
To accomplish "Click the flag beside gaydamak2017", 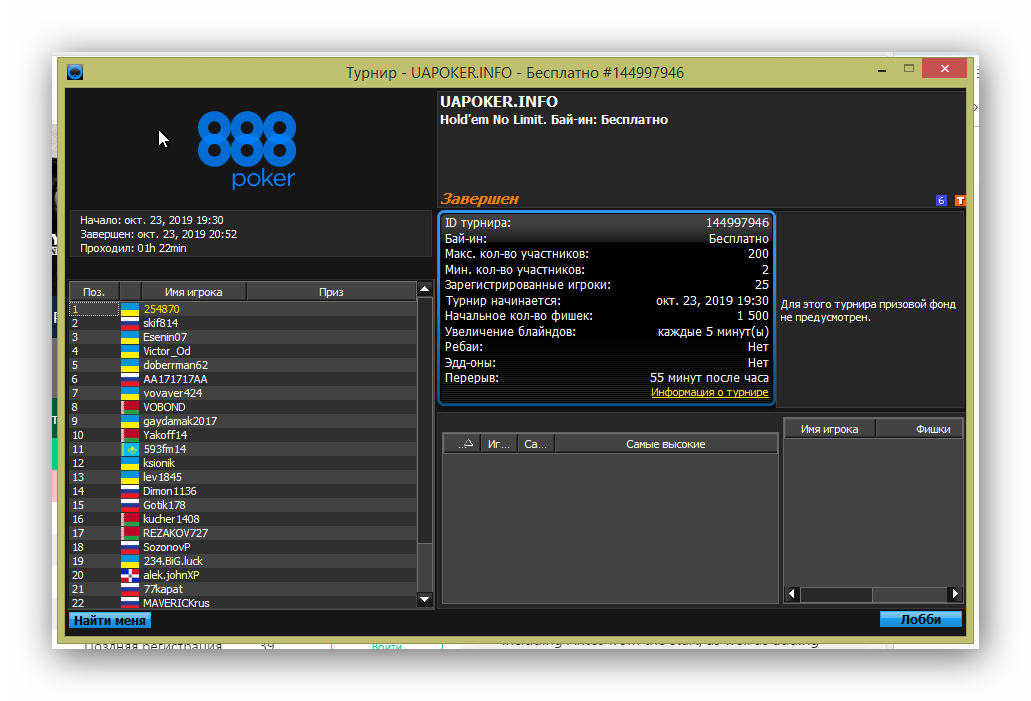I will 130,422.
